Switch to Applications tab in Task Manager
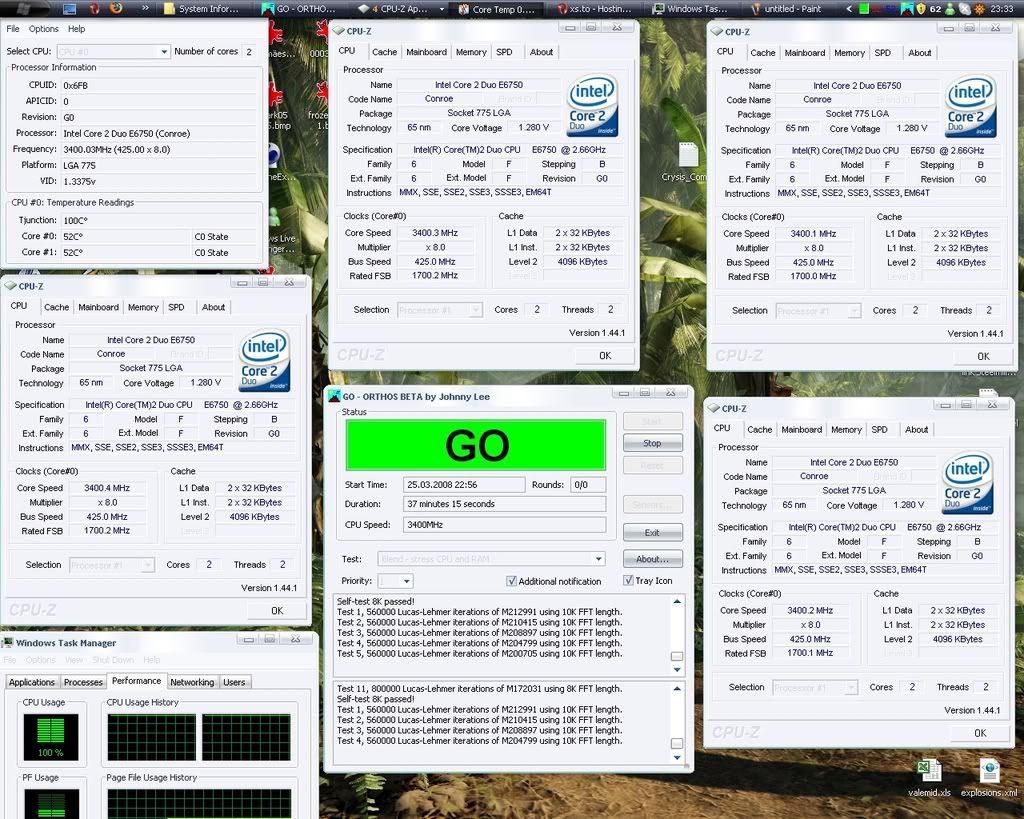The height and width of the screenshot is (819, 1024). point(32,682)
